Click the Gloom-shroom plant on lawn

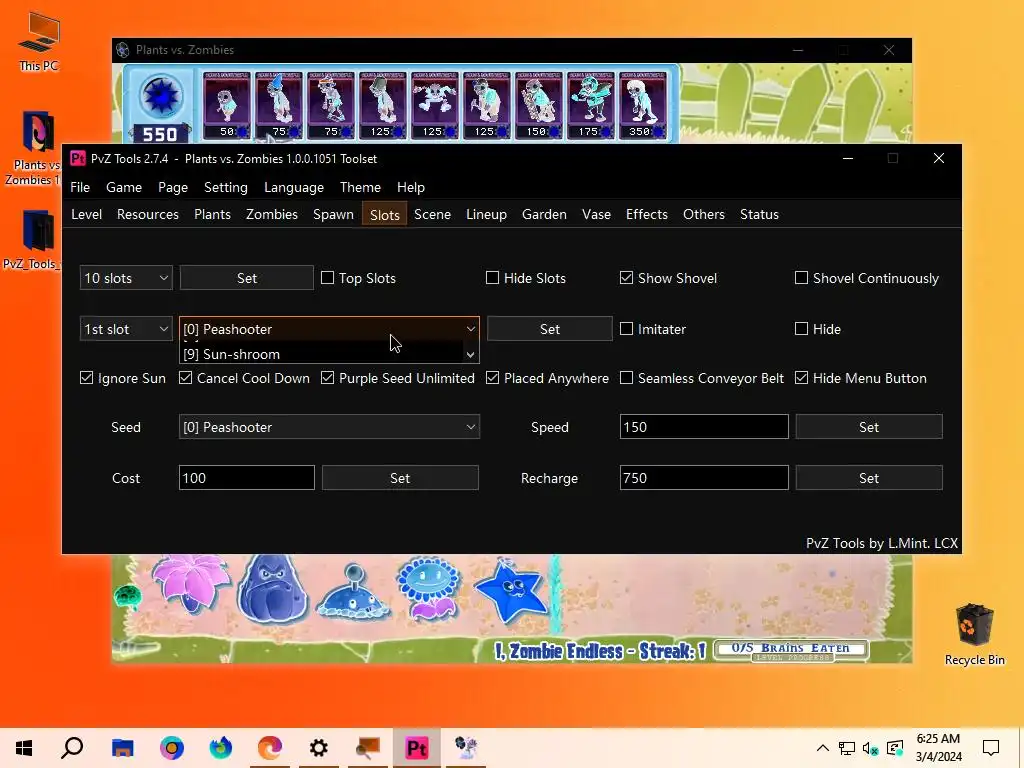click(272, 588)
